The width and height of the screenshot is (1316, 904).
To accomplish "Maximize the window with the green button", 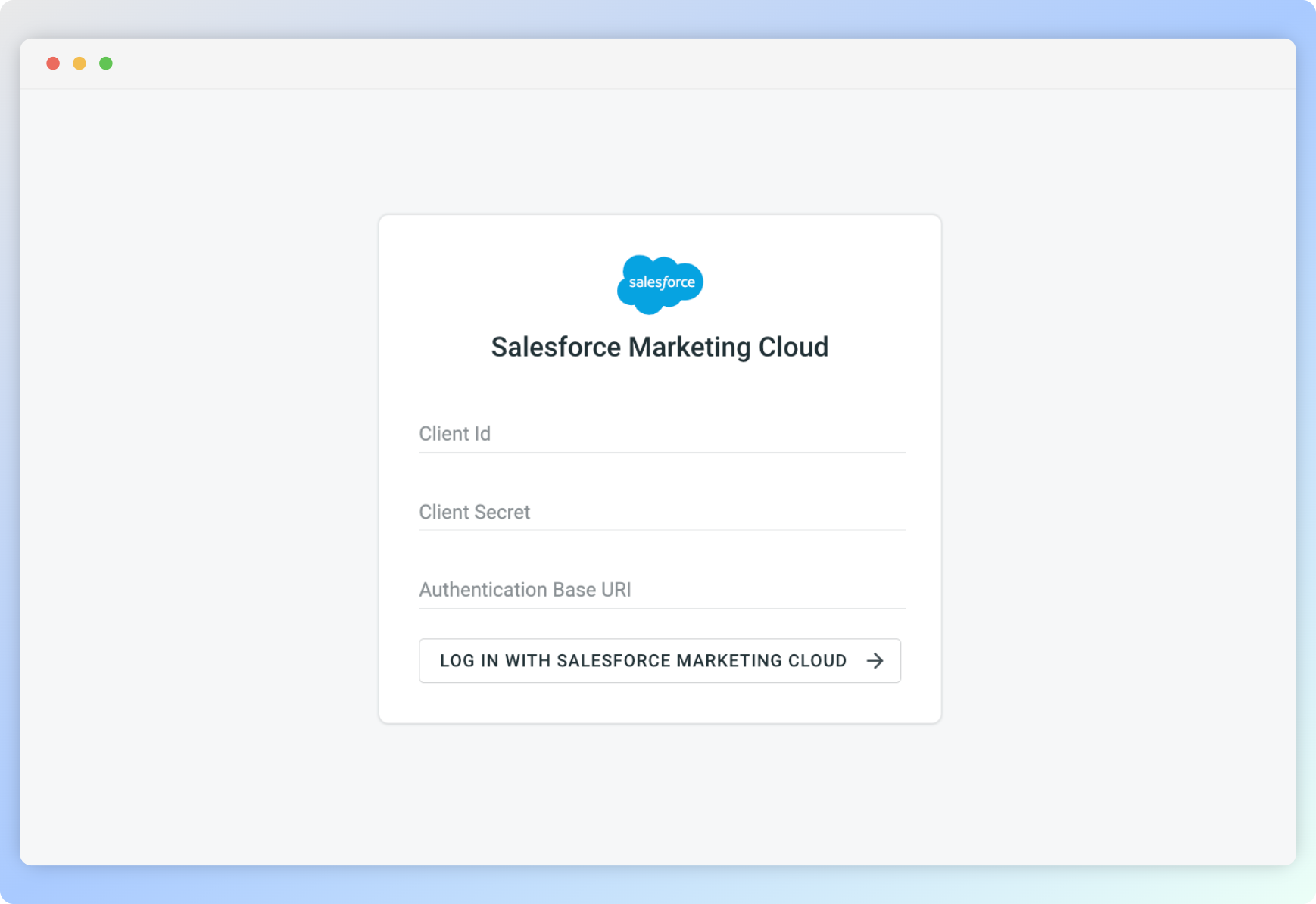I will pos(106,64).
